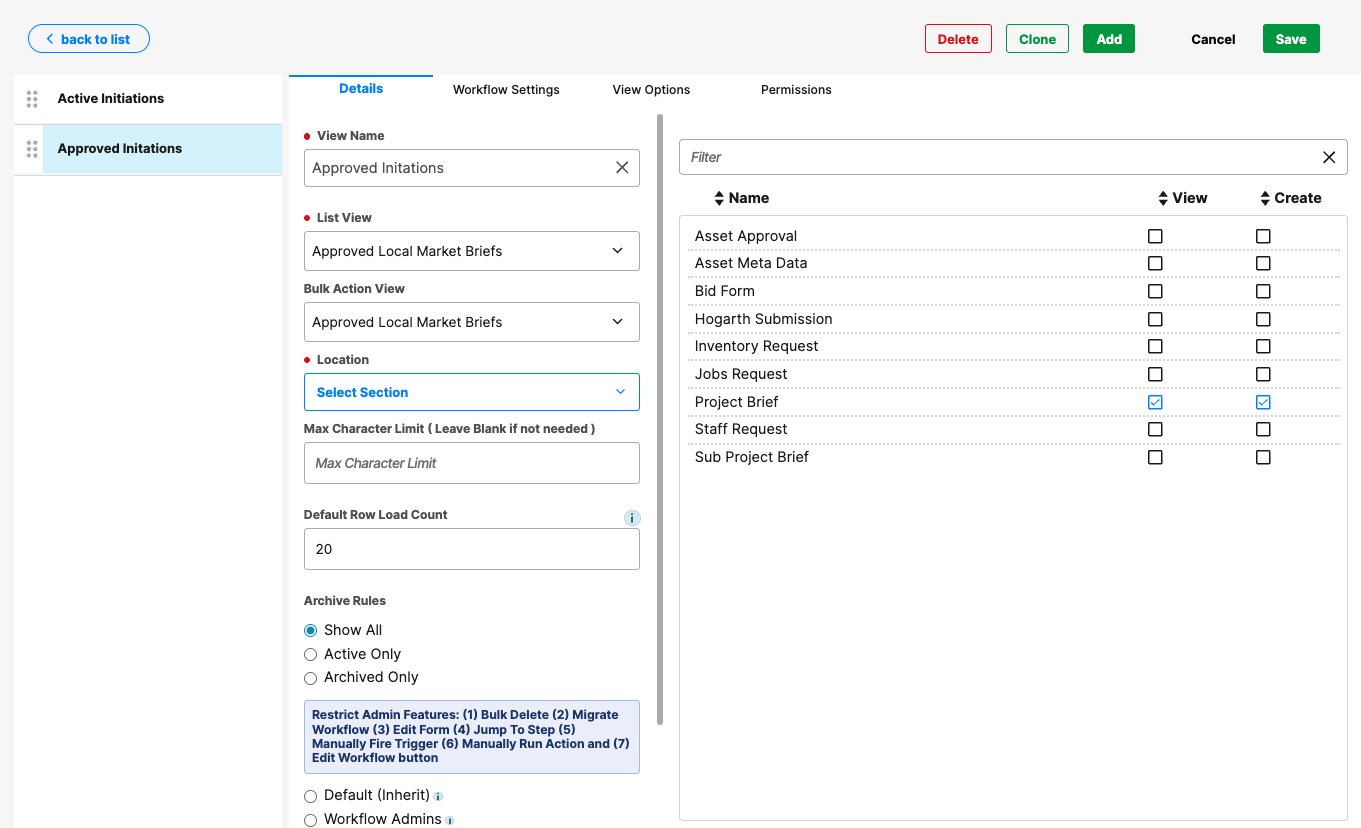Screen dimensions: 1361x828
Task: Click the Save button
Action: click(1291, 39)
